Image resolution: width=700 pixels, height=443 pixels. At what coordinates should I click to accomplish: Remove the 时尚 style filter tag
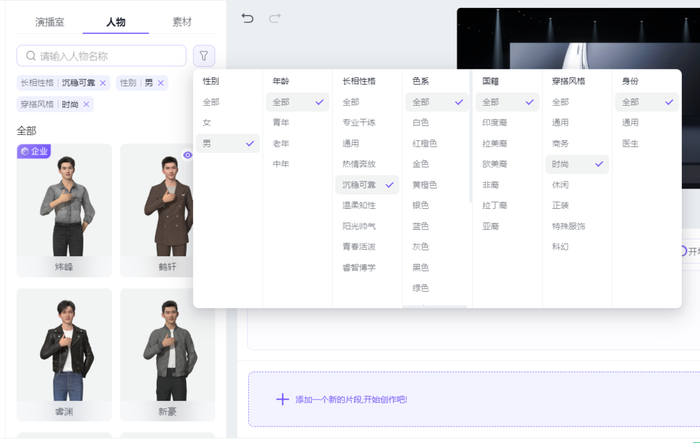tap(86, 104)
